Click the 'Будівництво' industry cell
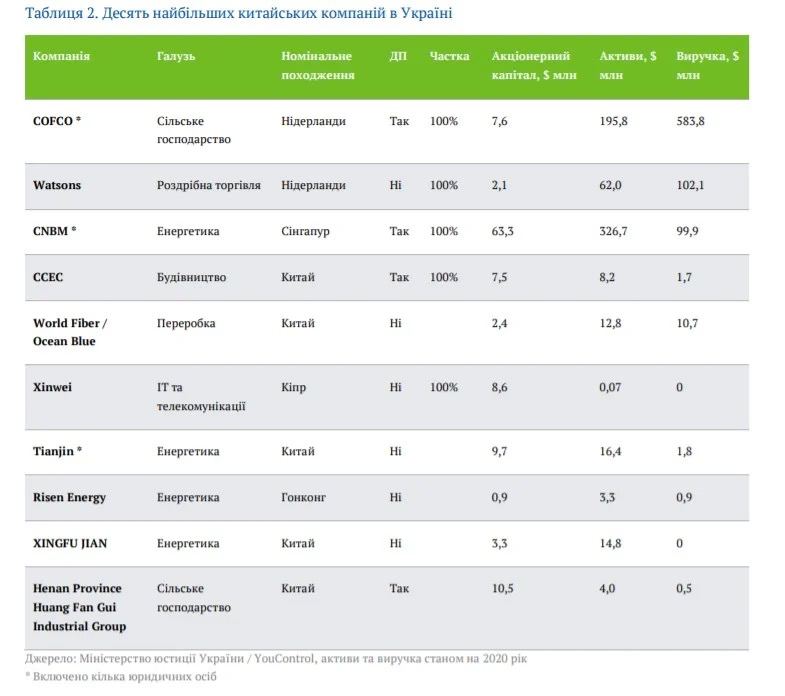Image resolution: width=785 pixels, height=696 pixels. tap(191, 277)
